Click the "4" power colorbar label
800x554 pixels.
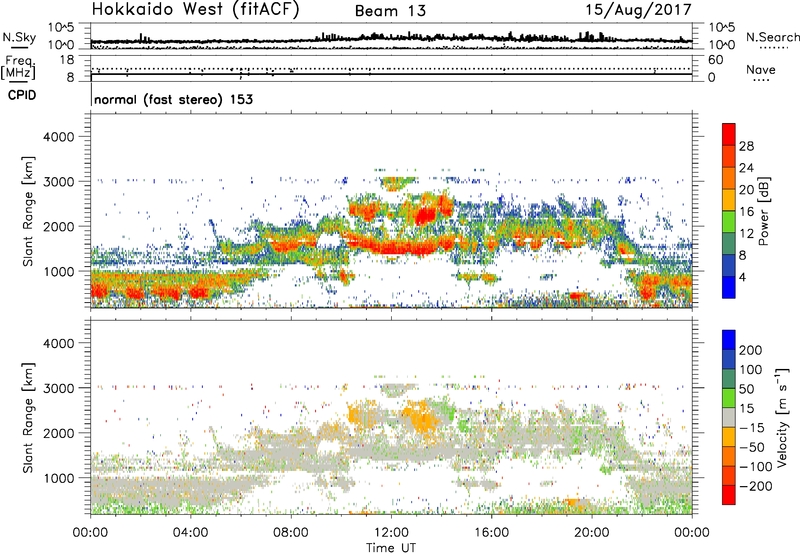pyautogui.click(x=742, y=277)
